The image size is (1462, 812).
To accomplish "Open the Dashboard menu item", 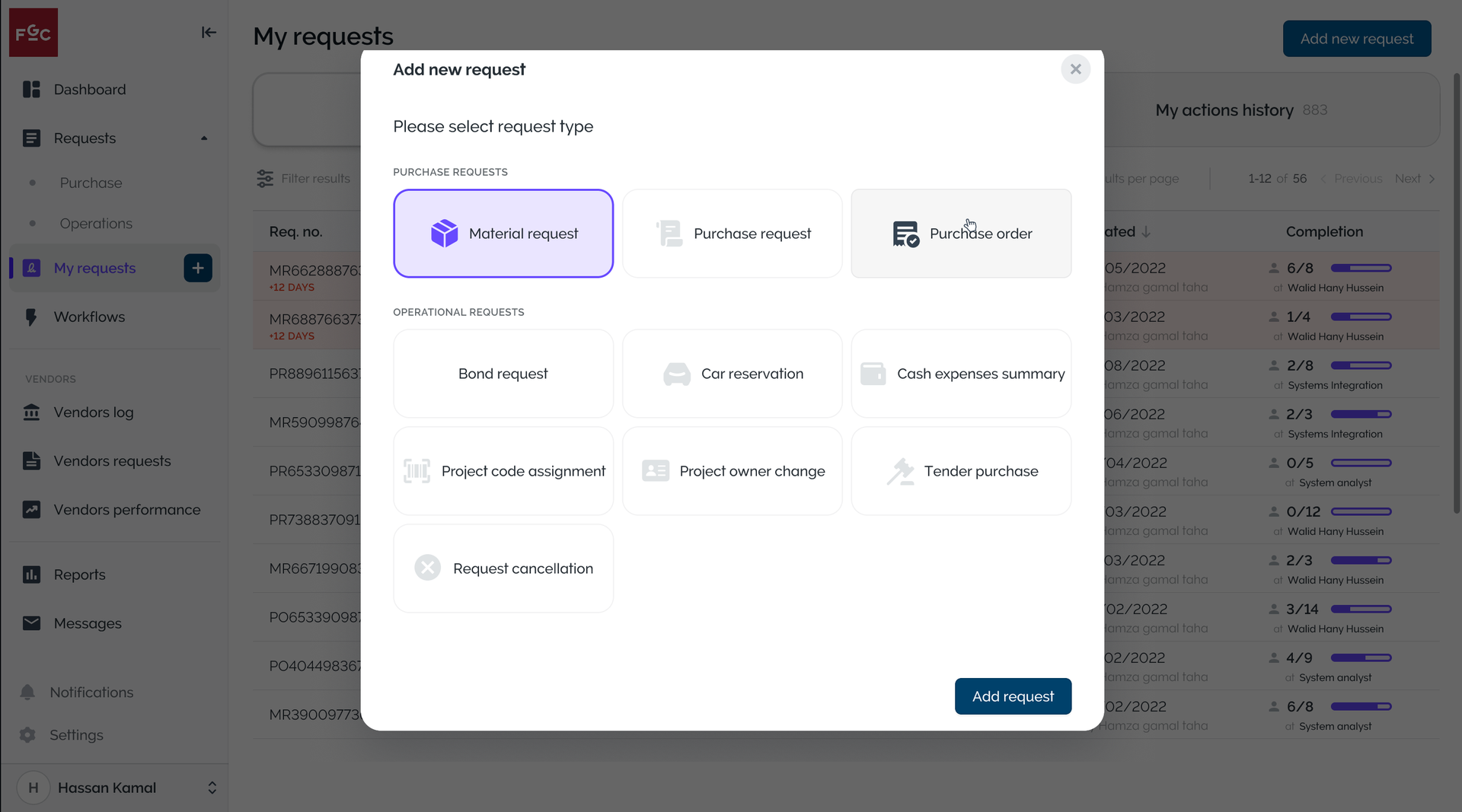I will coord(89,90).
